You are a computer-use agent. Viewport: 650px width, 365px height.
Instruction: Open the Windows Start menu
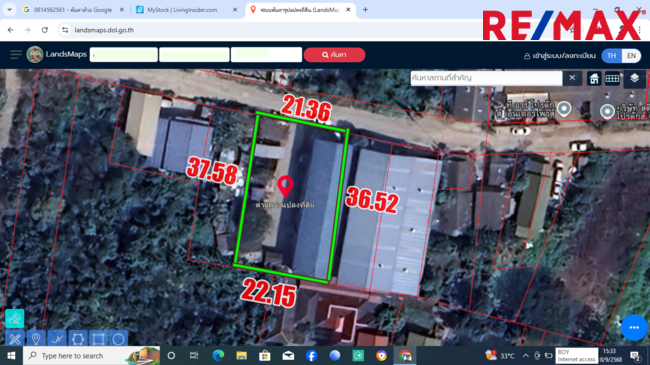[x=11, y=356]
